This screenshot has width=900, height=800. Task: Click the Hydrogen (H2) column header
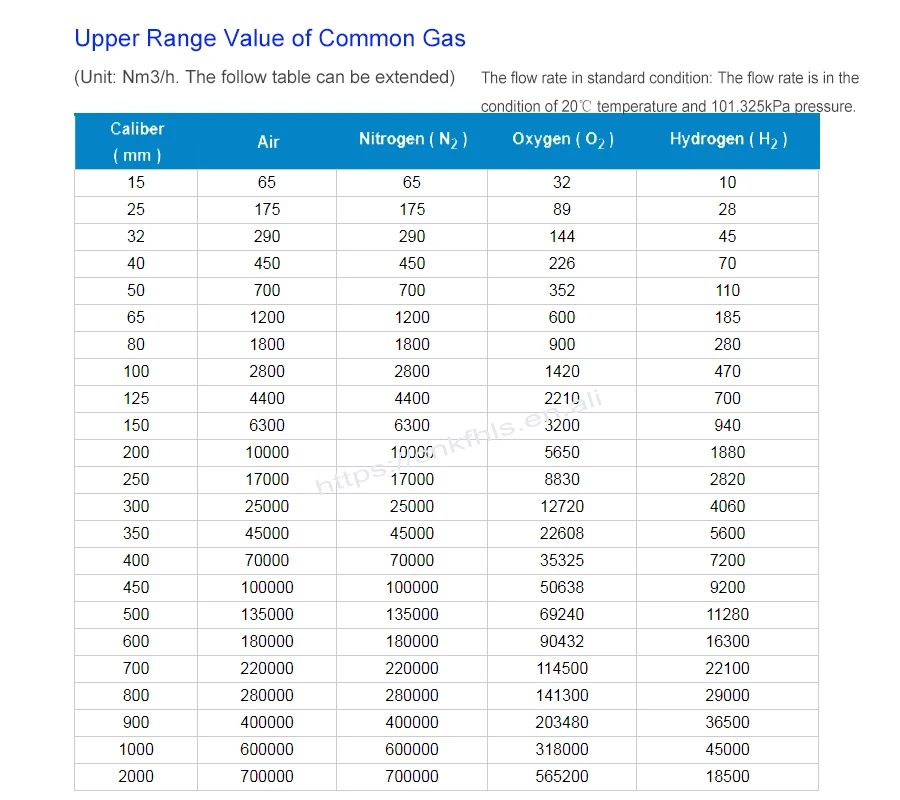pyautogui.click(x=727, y=140)
